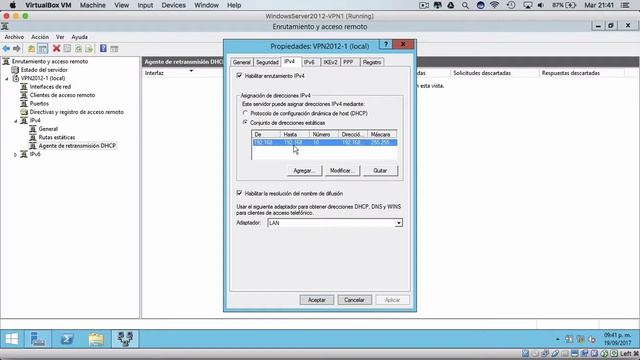Open the Ver menu

(60, 37)
